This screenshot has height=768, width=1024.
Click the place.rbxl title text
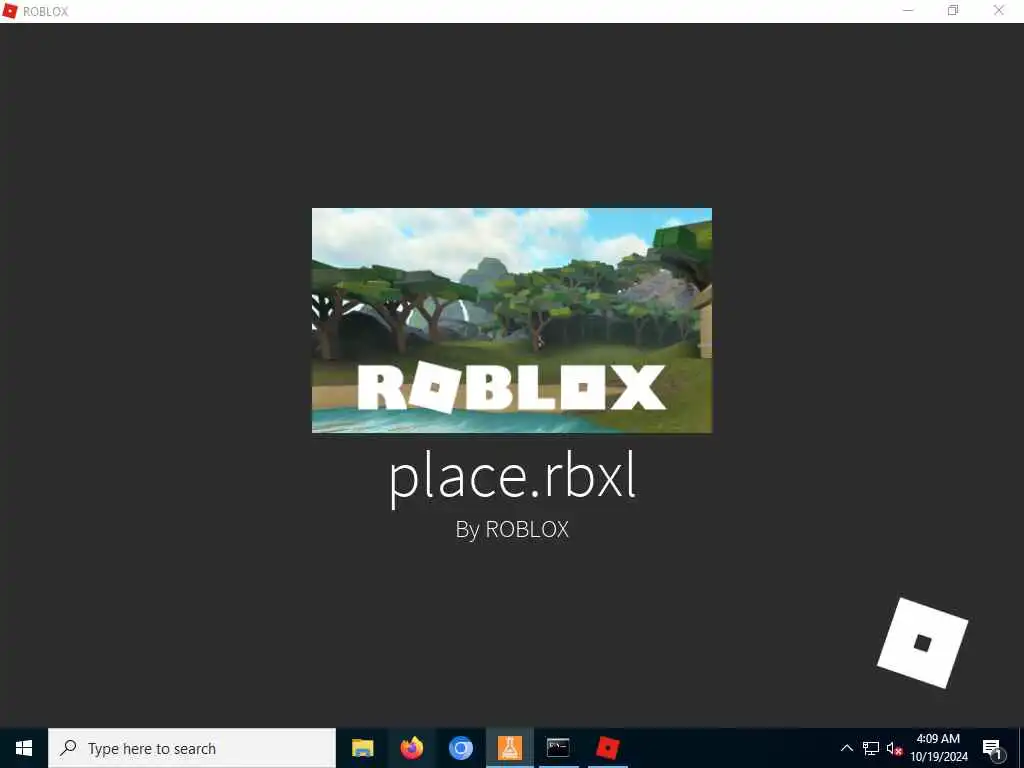pyautogui.click(x=512, y=477)
